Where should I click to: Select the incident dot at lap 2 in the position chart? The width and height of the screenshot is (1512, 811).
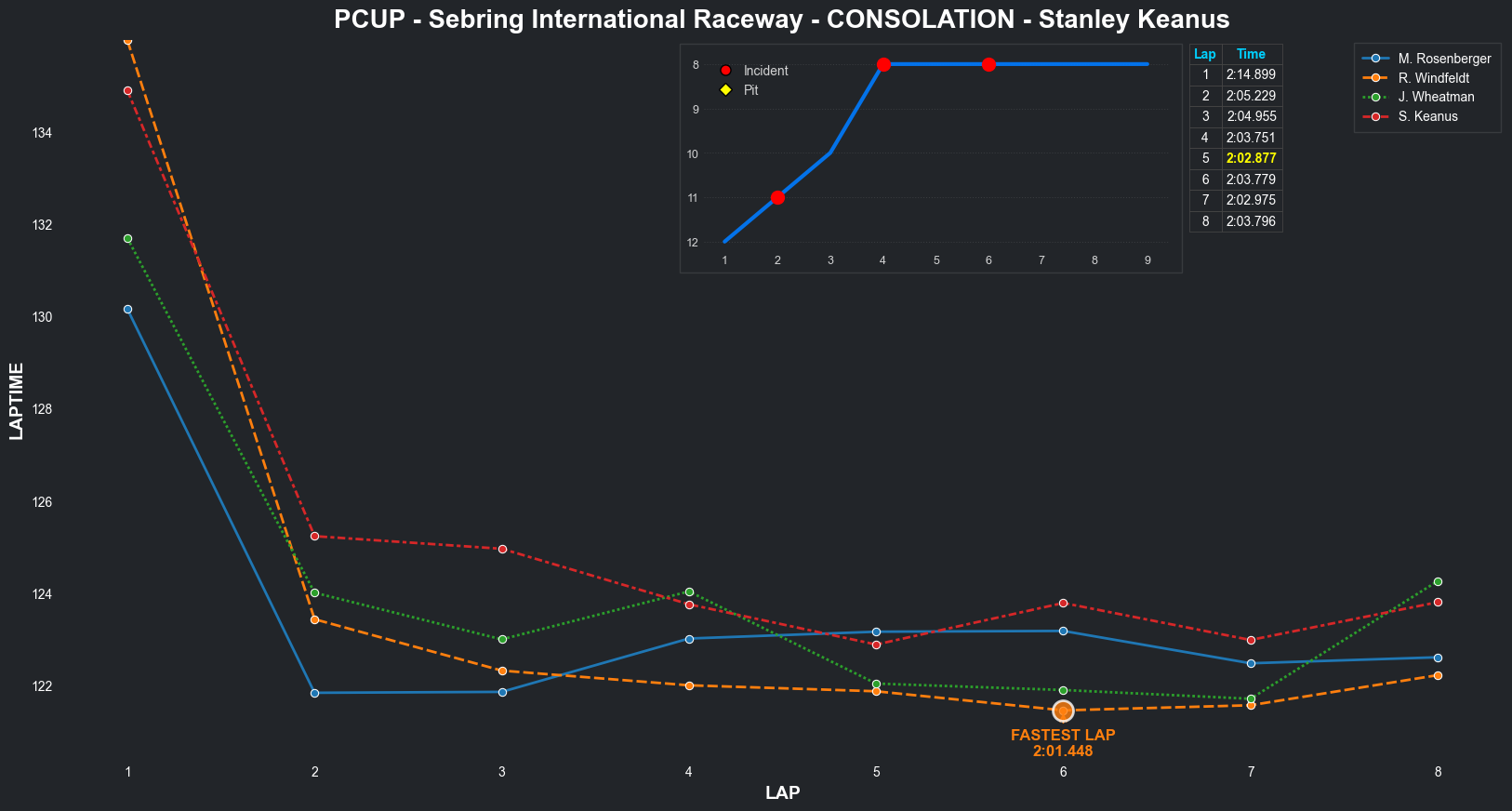pyautogui.click(x=777, y=197)
